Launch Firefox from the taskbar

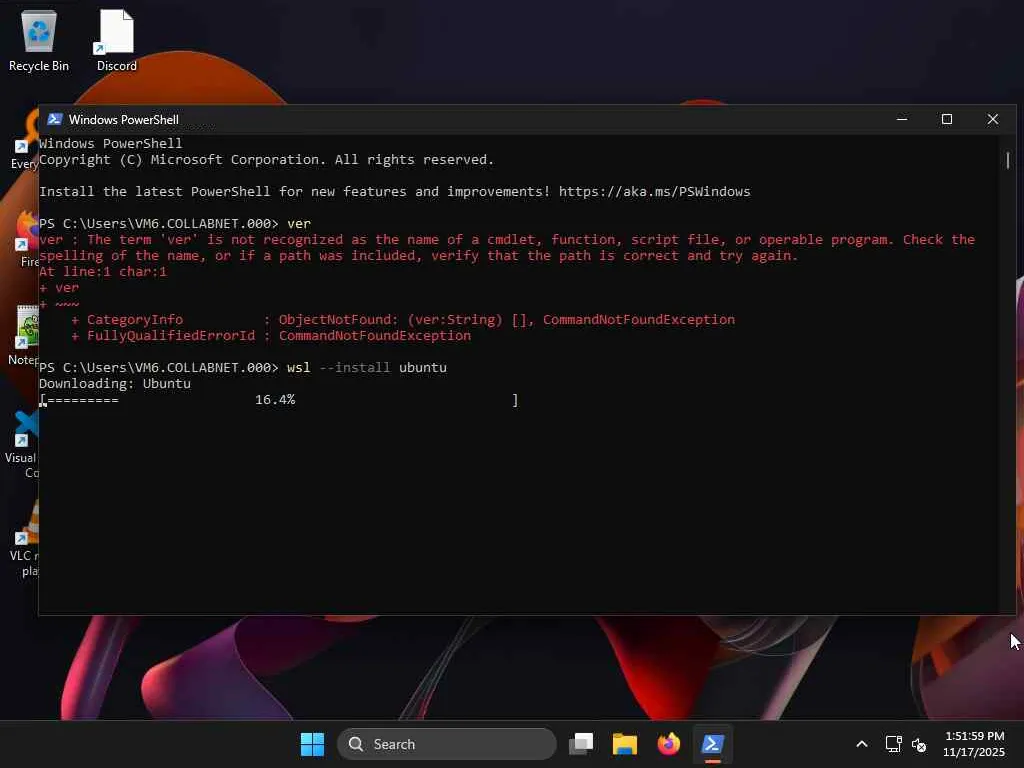point(669,744)
